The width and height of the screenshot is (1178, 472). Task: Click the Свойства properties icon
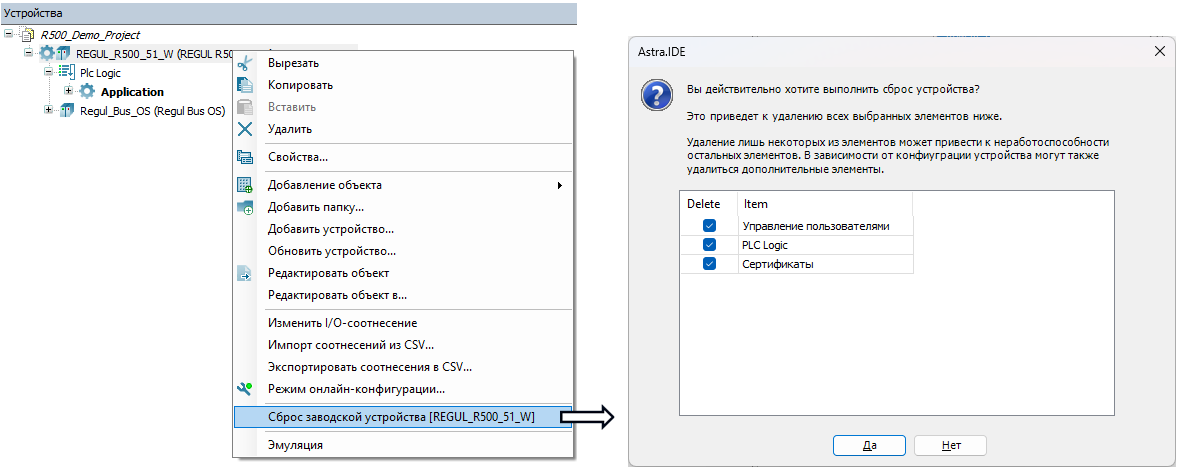click(x=245, y=157)
